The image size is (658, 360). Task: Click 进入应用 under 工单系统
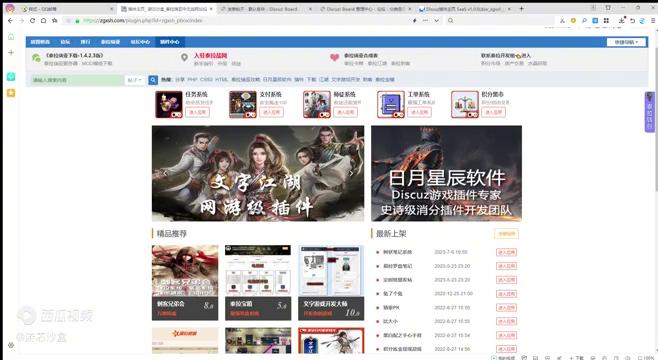click(419, 112)
